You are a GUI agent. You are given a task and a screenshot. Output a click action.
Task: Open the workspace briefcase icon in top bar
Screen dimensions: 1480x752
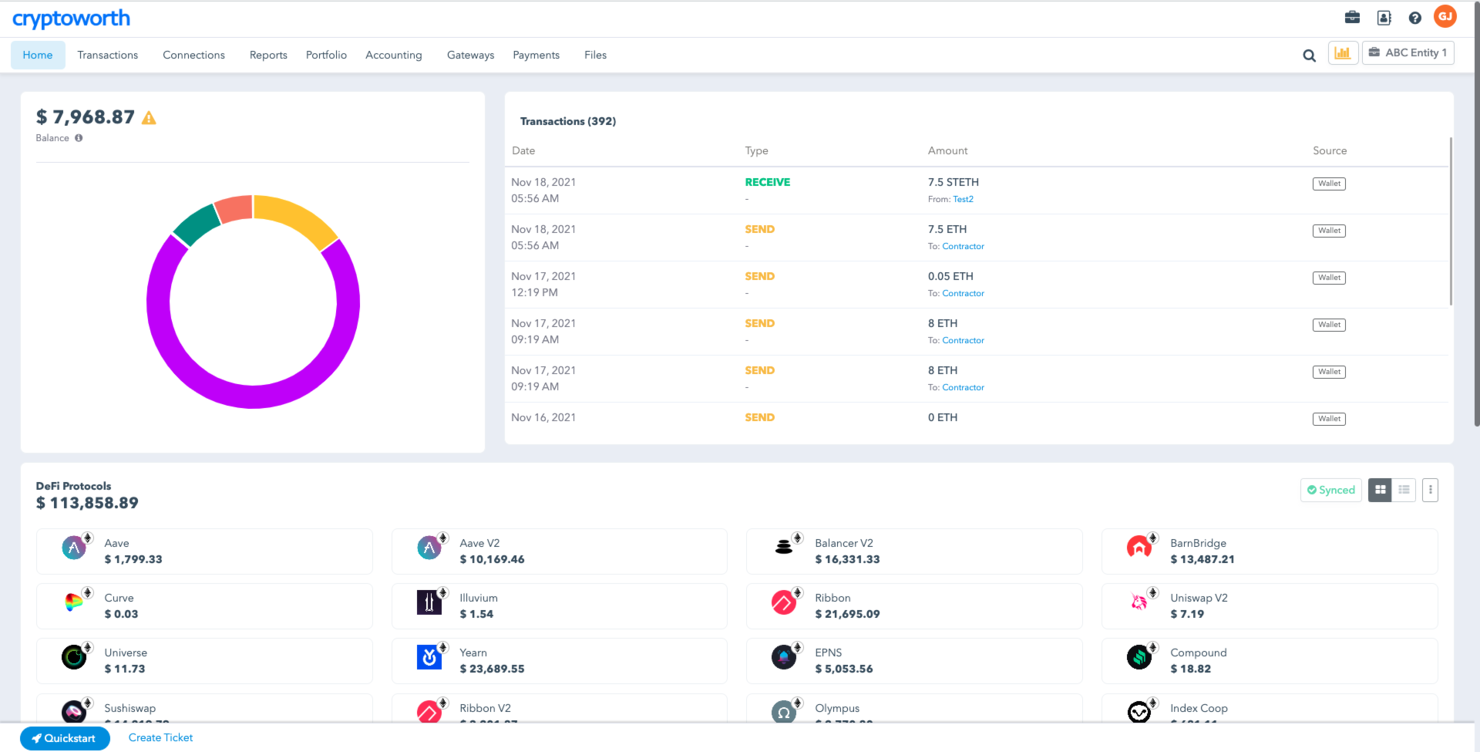coord(1352,17)
